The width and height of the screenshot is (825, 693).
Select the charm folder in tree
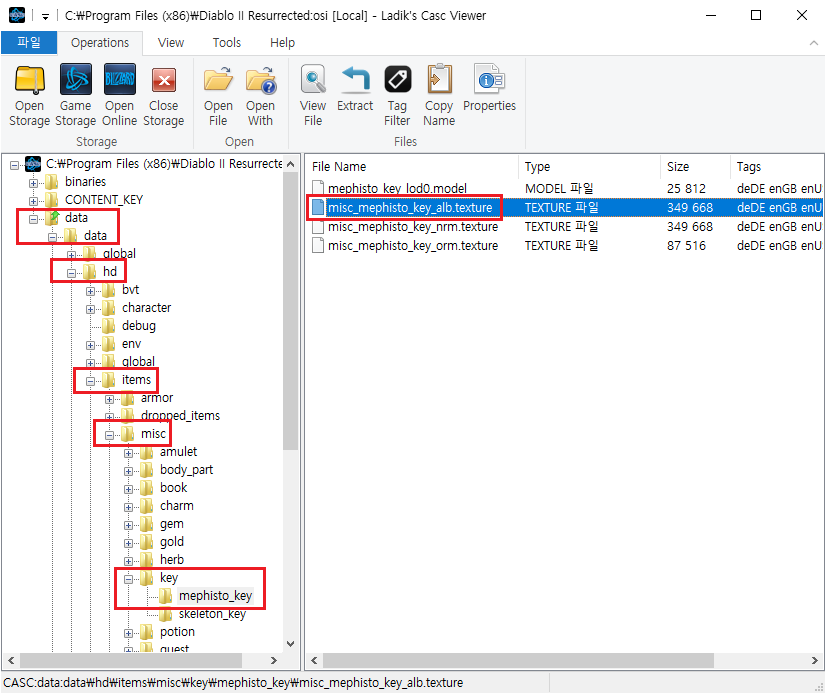pos(177,506)
